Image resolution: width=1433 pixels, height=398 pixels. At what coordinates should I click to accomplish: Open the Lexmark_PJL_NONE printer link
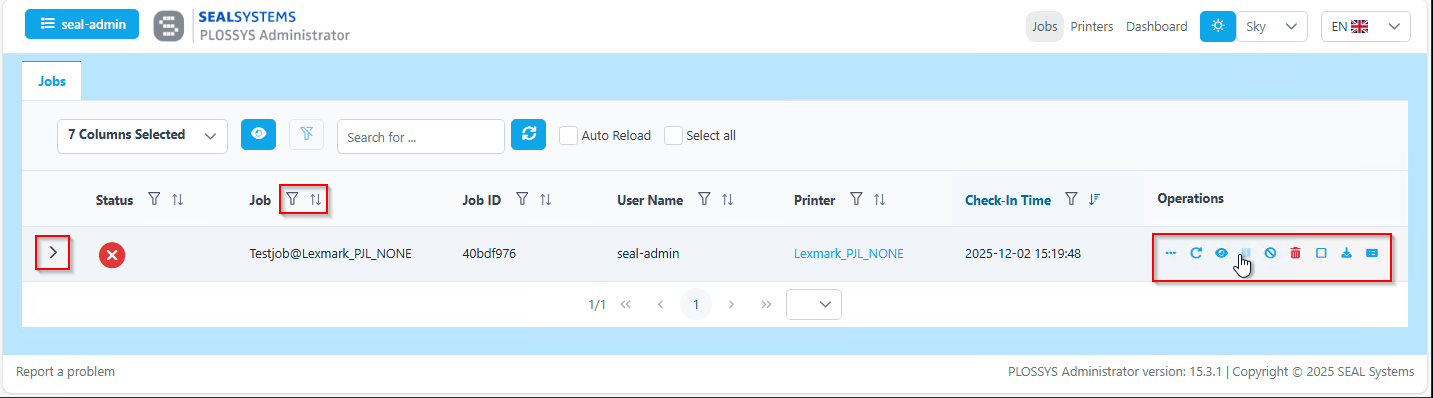tap(849, 254)
